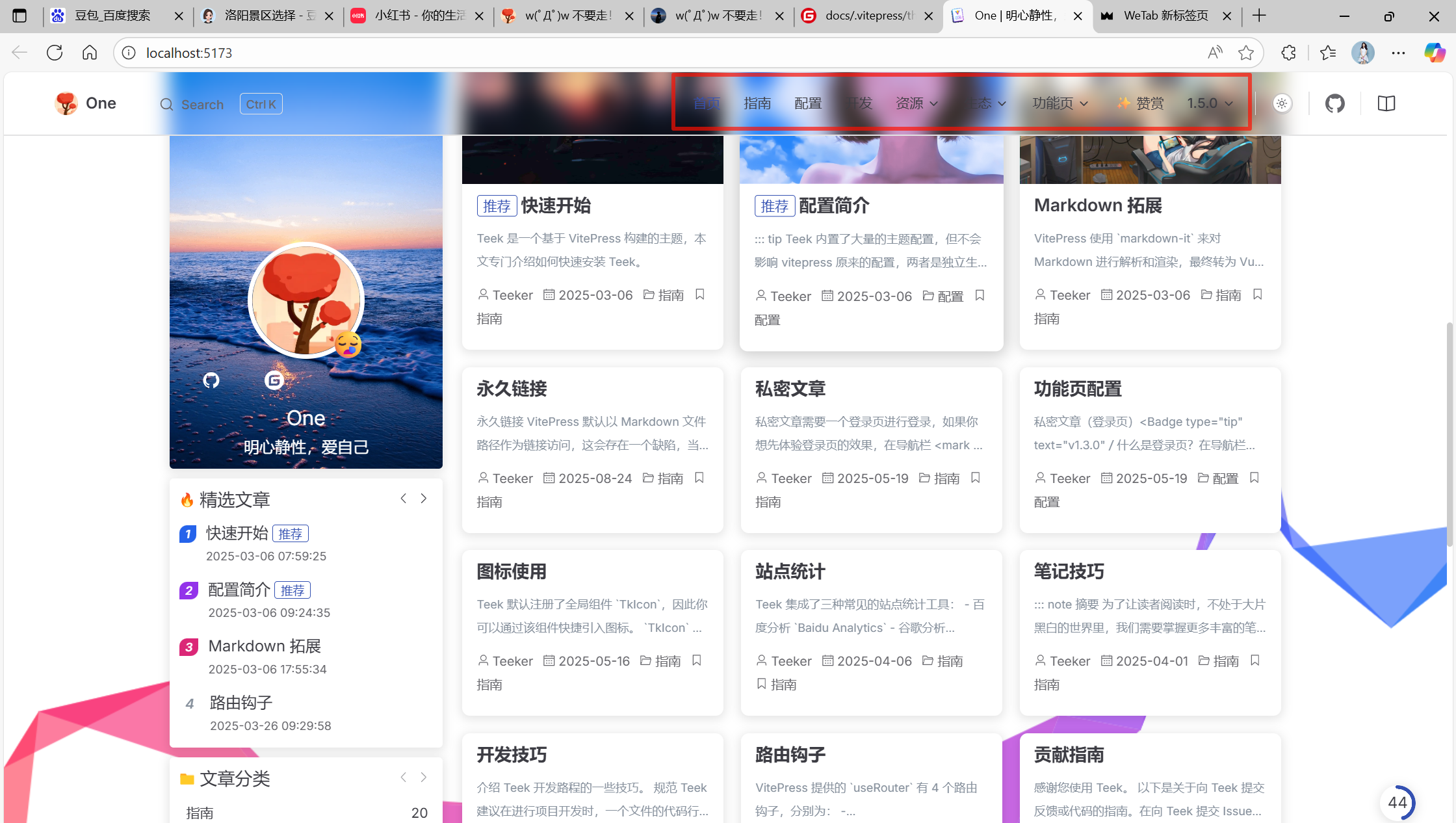Screen dimensions: 1456x823
Task: Toggle the light/dark theme switch
Action: (1282, 103)
